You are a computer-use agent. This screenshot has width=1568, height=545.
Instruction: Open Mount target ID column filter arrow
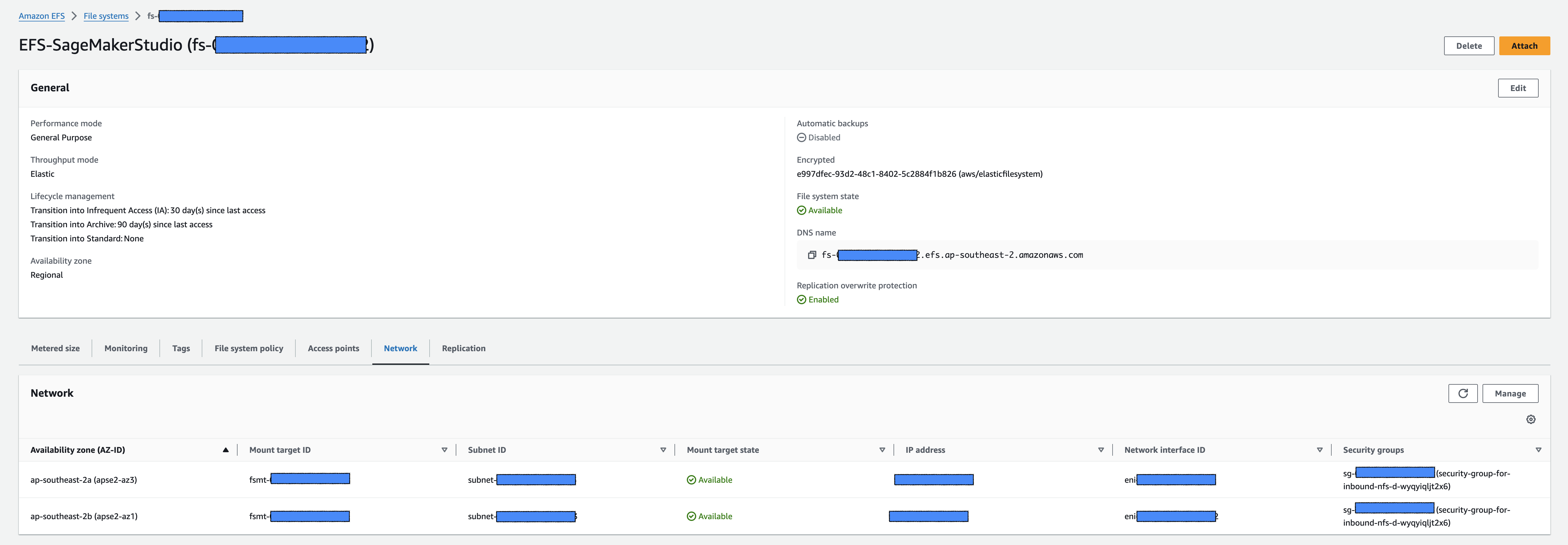point(444,450)
